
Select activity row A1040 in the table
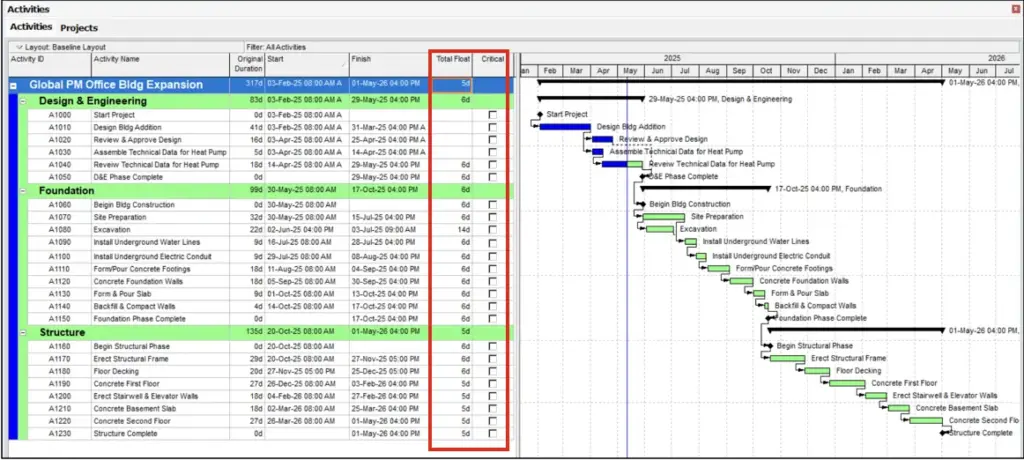click(61, 164)
